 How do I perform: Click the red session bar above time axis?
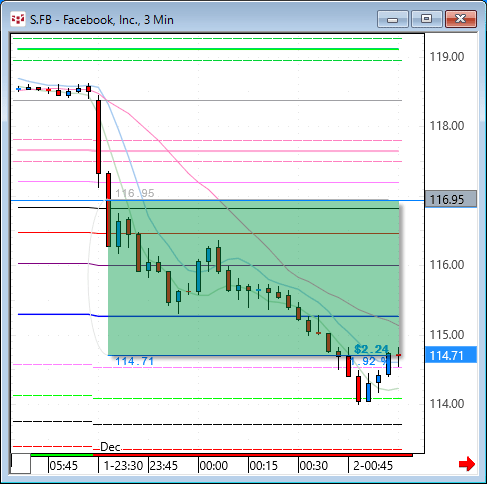[253, 455]
